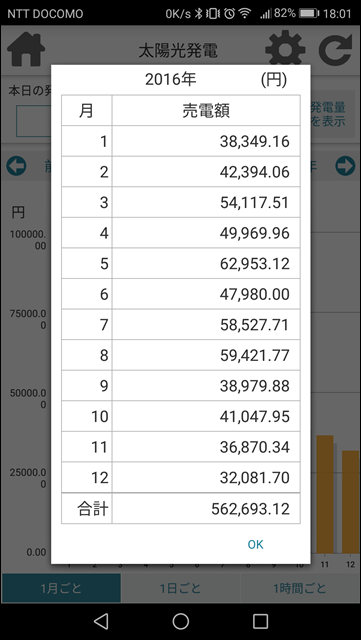This screenshot has width=361, height=640.
Task: Tap the home icon
Action: click(x=26, y=49)
